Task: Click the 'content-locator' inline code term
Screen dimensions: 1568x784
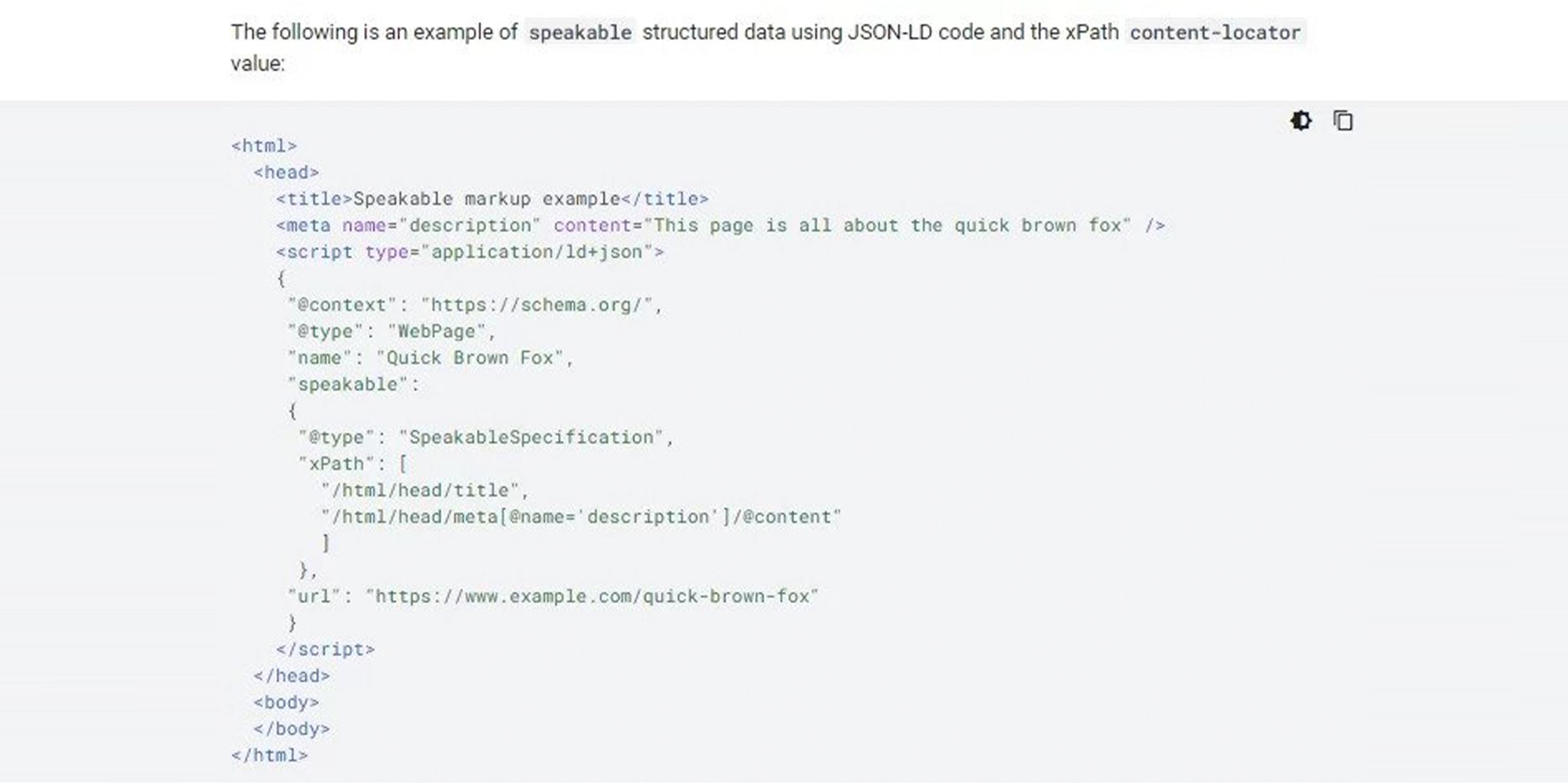Action: (1215, 32)
